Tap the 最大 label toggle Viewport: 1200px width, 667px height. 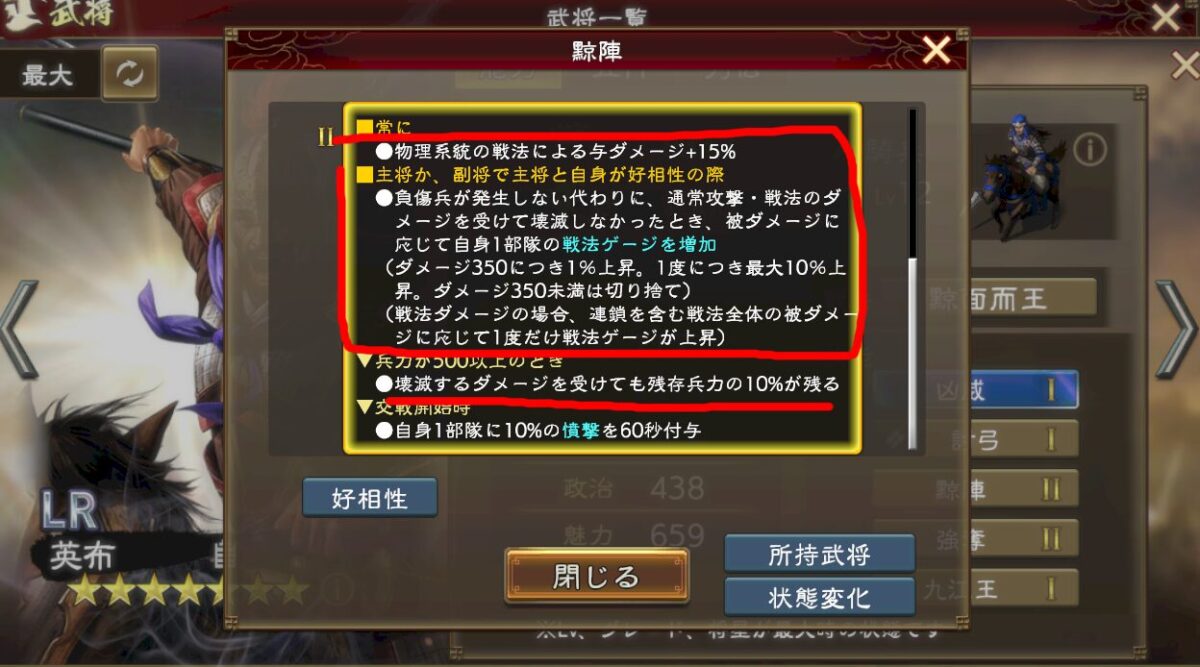(48, 74)
